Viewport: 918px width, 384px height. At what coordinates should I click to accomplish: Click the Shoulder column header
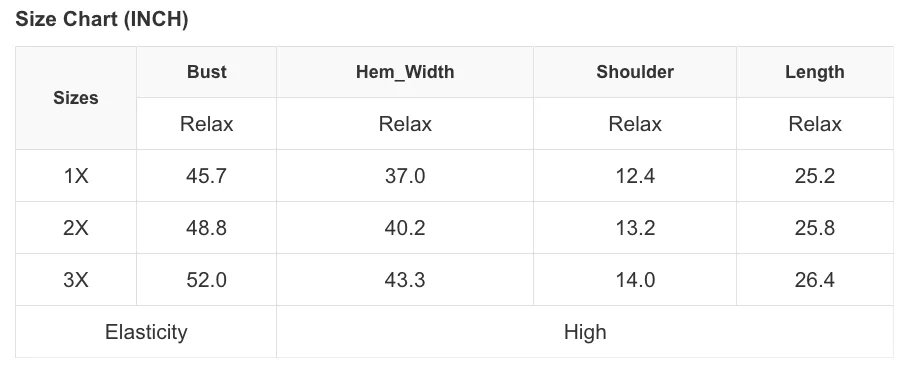click(635, 72)
